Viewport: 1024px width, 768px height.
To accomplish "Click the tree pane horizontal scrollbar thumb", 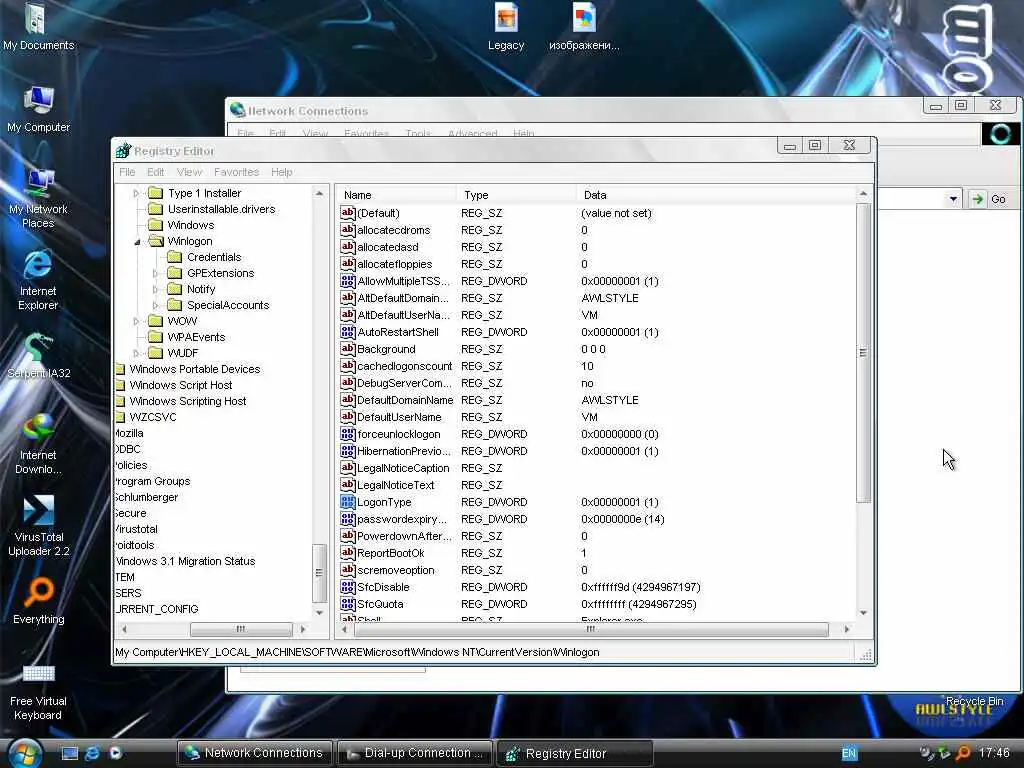I will click(x=240, y=629).
